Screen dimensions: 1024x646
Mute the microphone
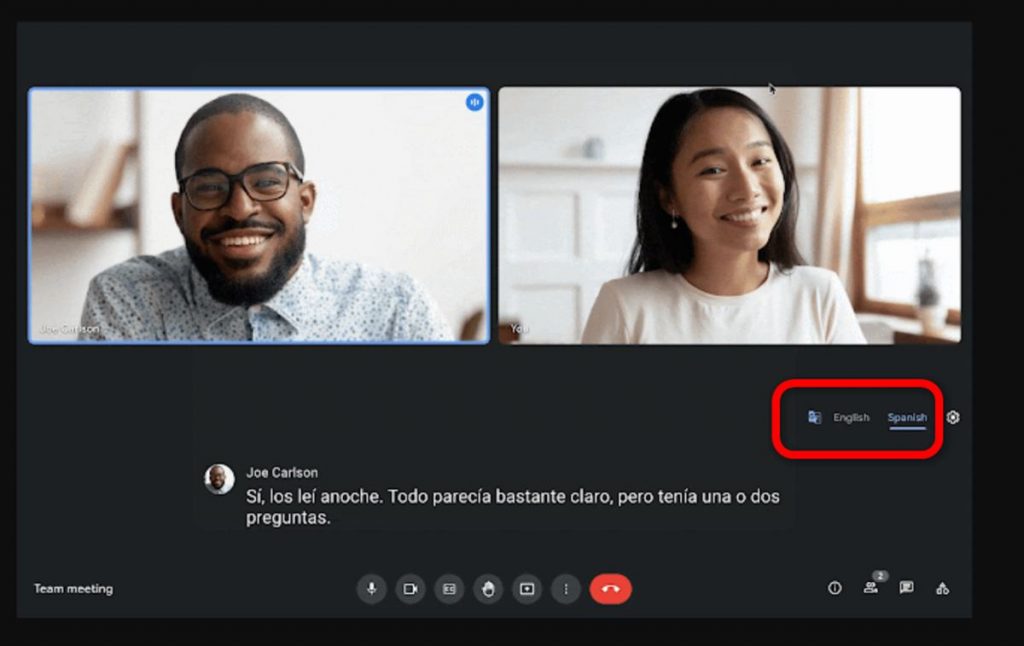click(371, 589)
